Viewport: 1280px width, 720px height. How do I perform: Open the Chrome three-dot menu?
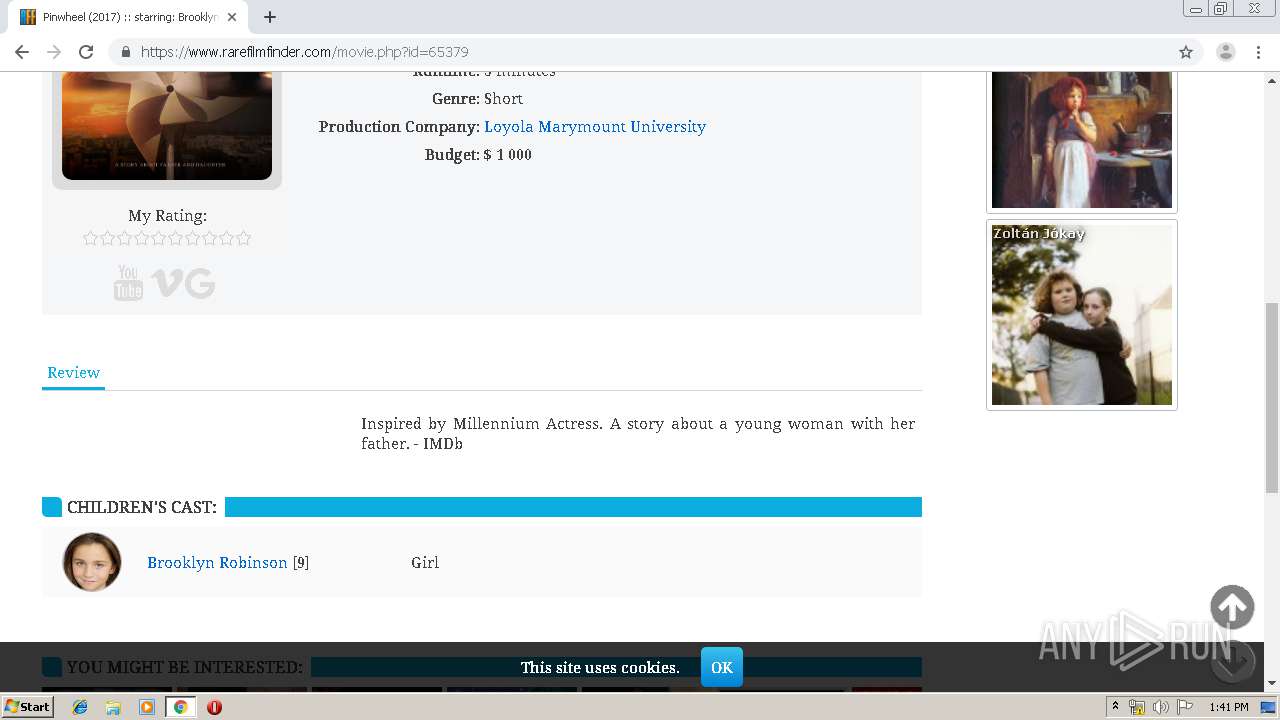[x=1258, y=52]
